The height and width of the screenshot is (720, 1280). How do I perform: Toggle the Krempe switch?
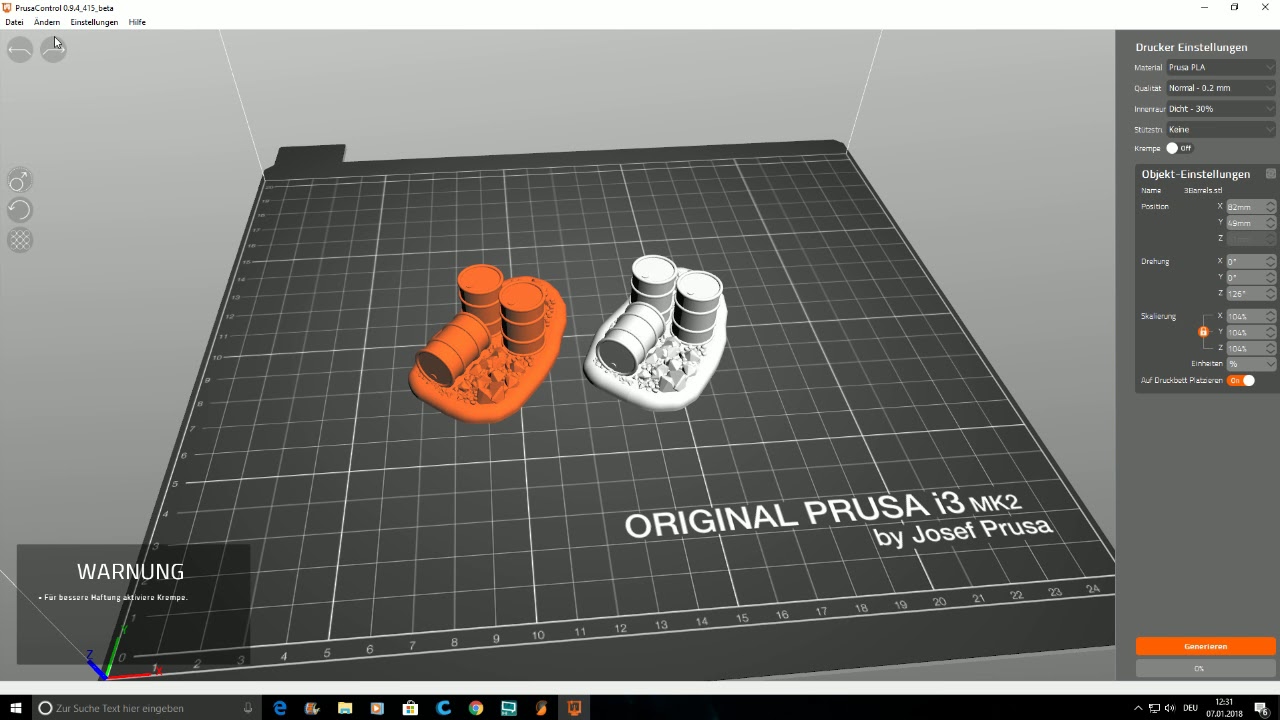(x=1179, y=148)
